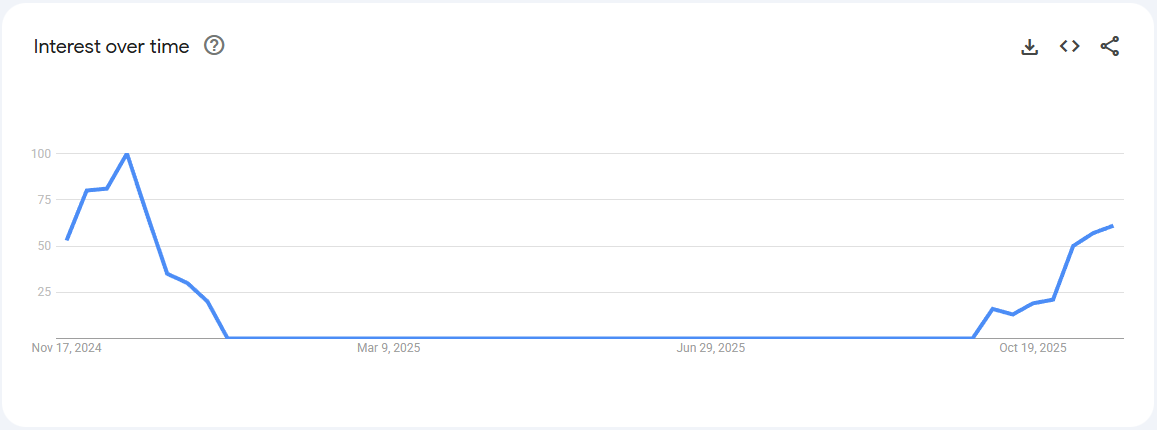Viewport: 1157px width, 430px height.
Task: Share the Interest over time chart
Action: [1110, 46]
